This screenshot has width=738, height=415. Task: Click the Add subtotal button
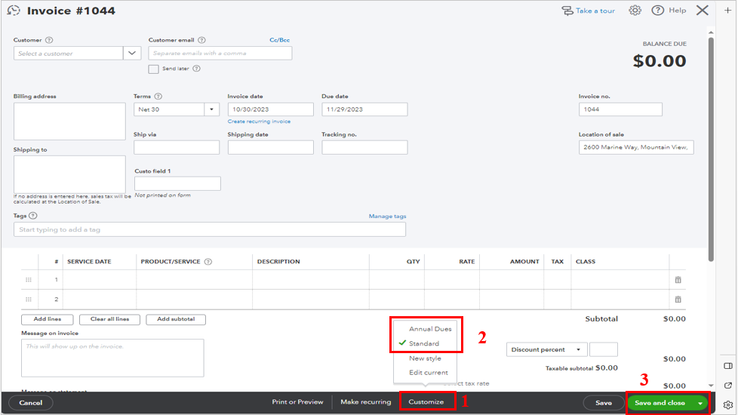(176, 319)
